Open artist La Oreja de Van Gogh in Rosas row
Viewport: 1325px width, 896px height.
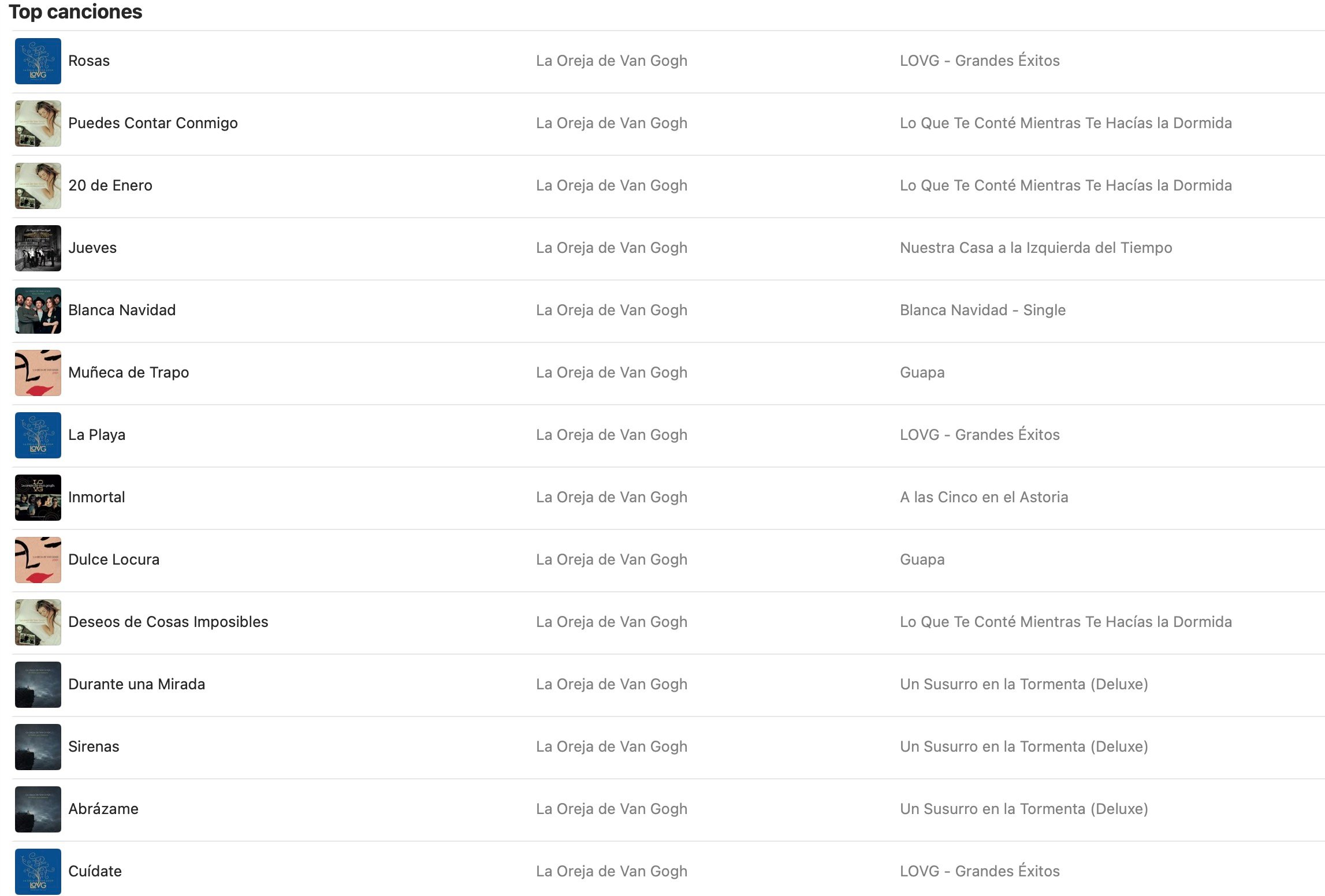(x=611, y=61)
